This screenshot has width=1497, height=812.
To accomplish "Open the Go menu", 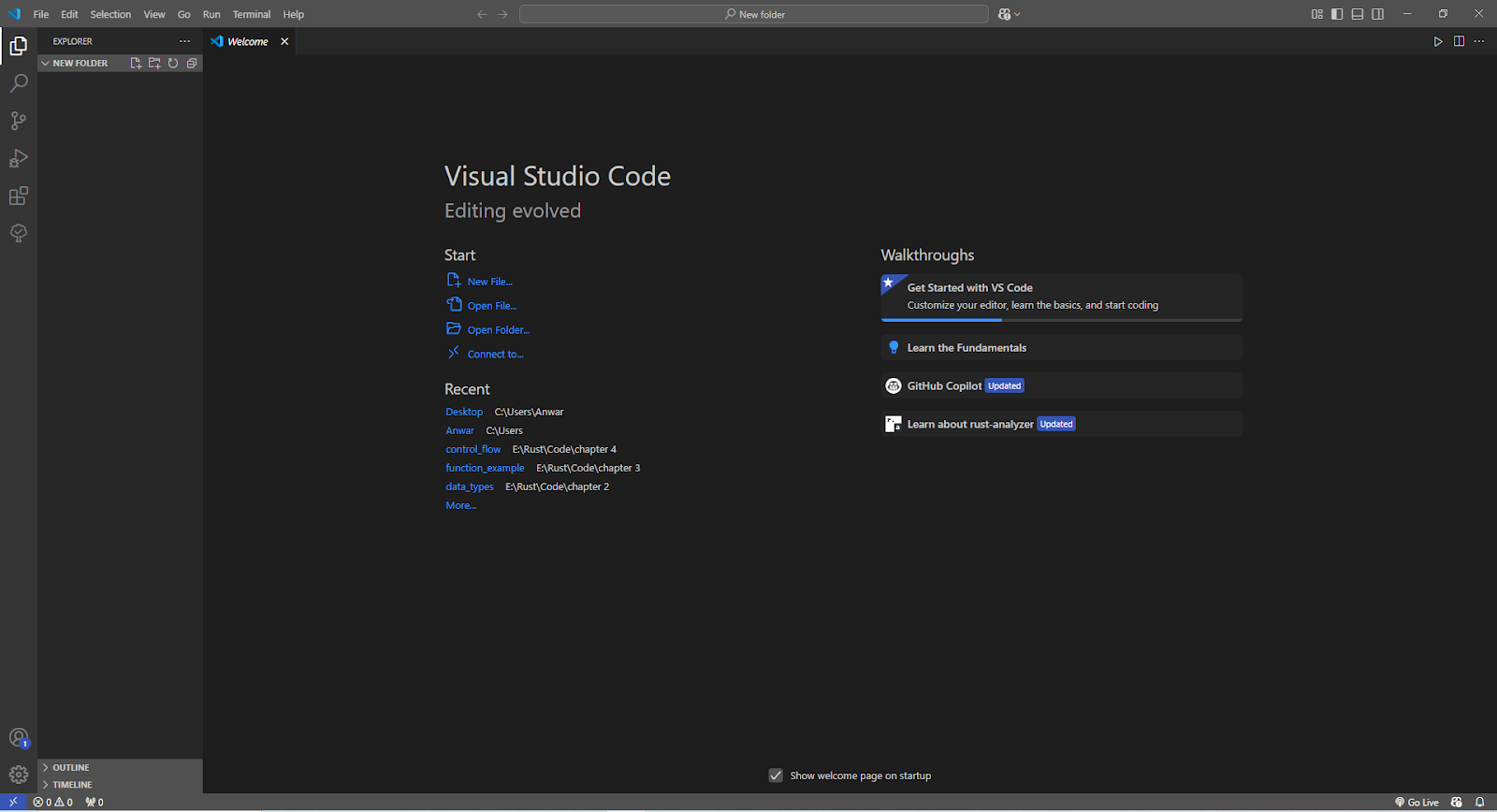I will (184, 14).
